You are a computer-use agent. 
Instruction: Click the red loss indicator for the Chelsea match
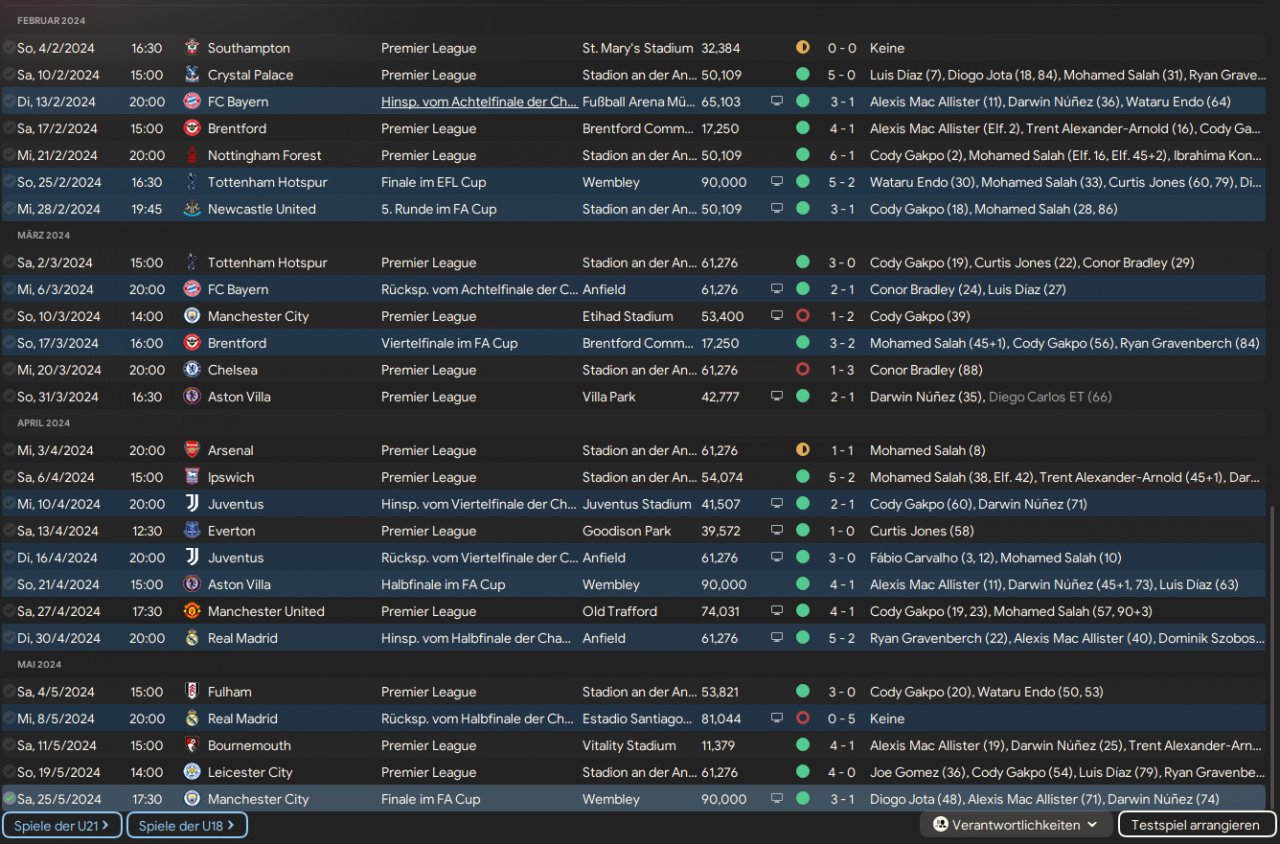point(802,370)
